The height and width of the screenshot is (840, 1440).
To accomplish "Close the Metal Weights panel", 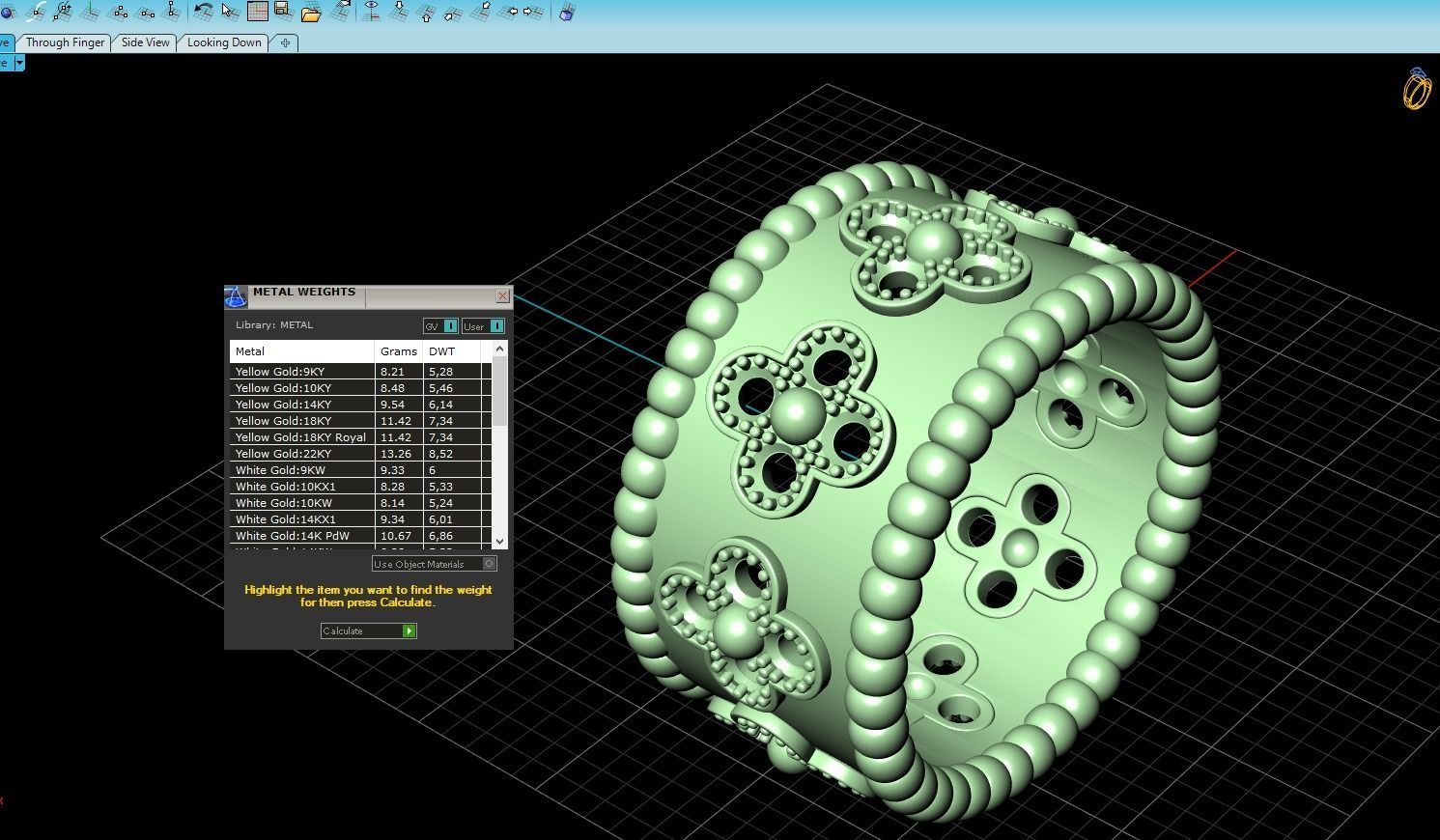I will click(502, 296).
